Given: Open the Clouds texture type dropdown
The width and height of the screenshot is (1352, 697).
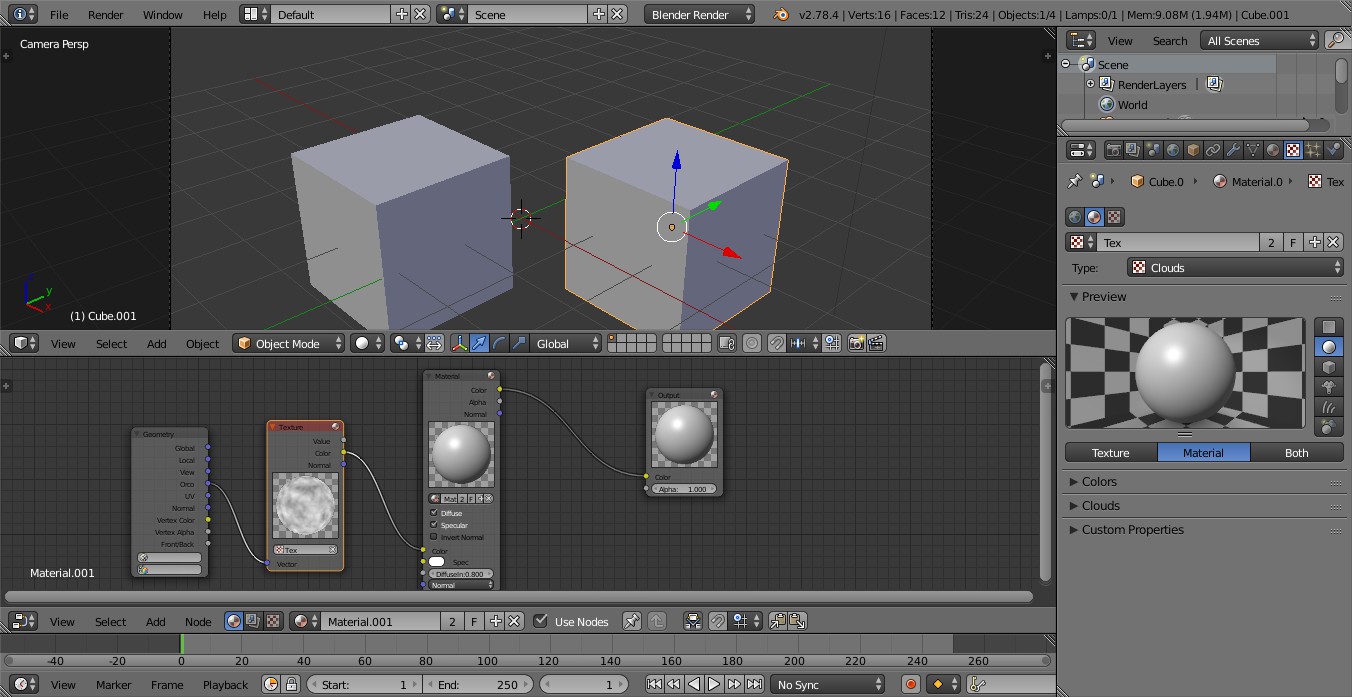Looking at the screenshot, I should click(1234, 267).
